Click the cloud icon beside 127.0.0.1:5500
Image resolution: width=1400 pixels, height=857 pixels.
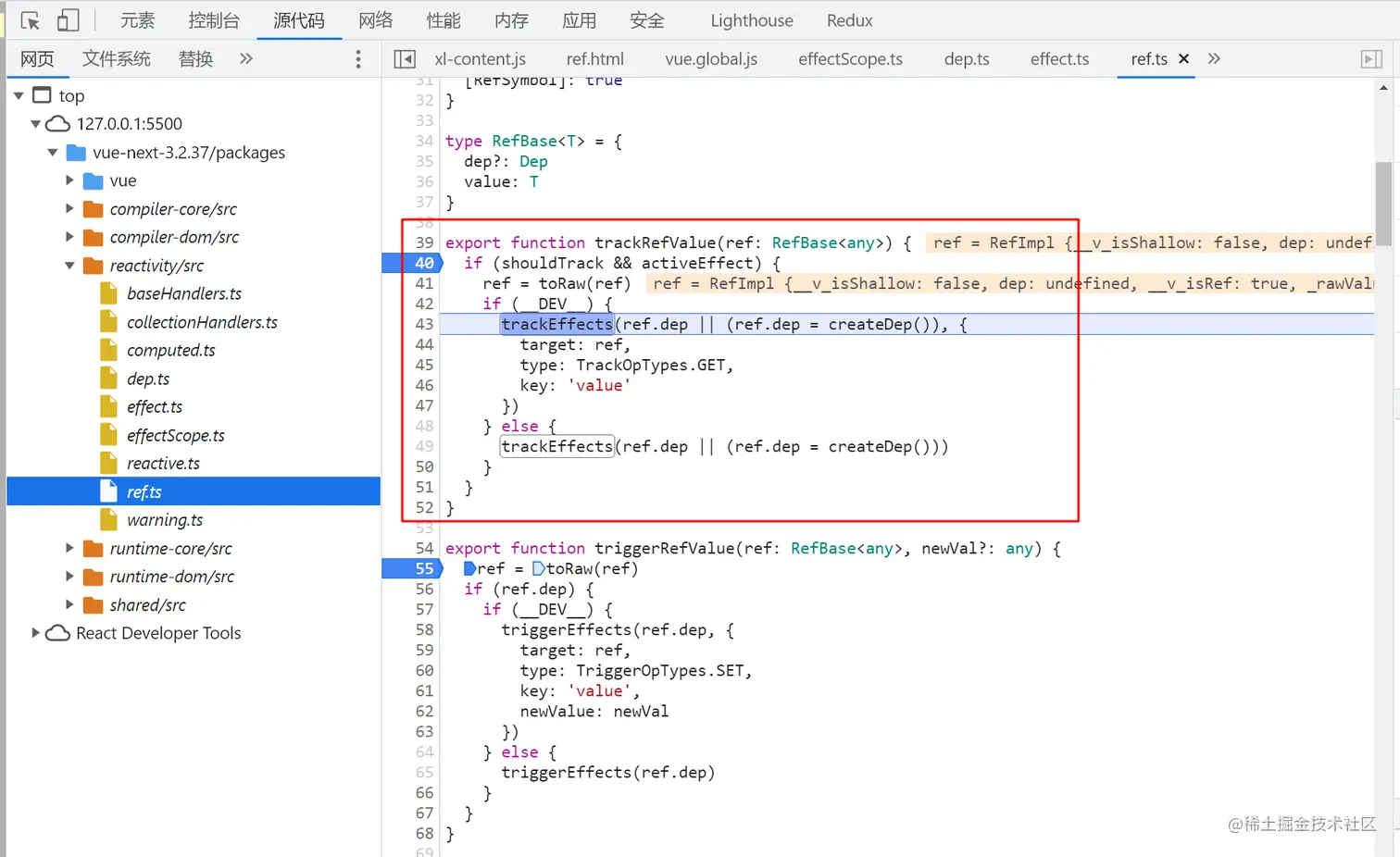57,124
